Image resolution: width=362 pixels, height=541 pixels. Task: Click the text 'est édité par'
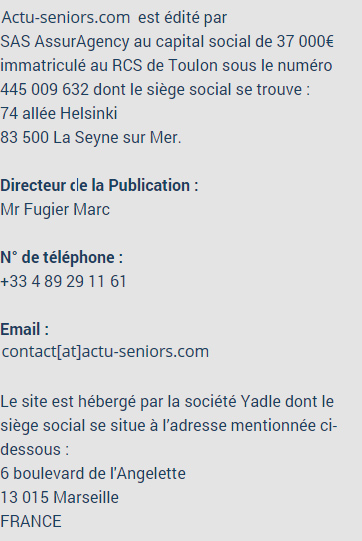[x=183, y=18]
